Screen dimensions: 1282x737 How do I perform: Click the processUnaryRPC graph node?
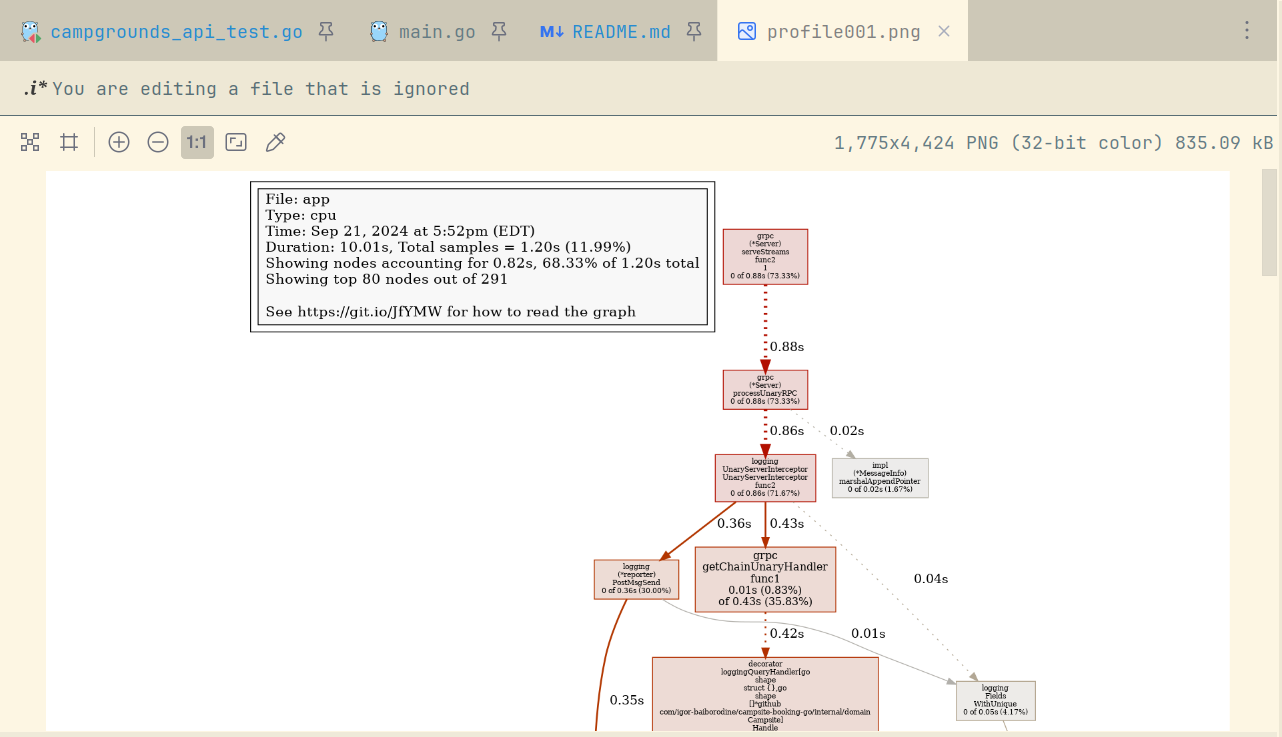point(765,389)
